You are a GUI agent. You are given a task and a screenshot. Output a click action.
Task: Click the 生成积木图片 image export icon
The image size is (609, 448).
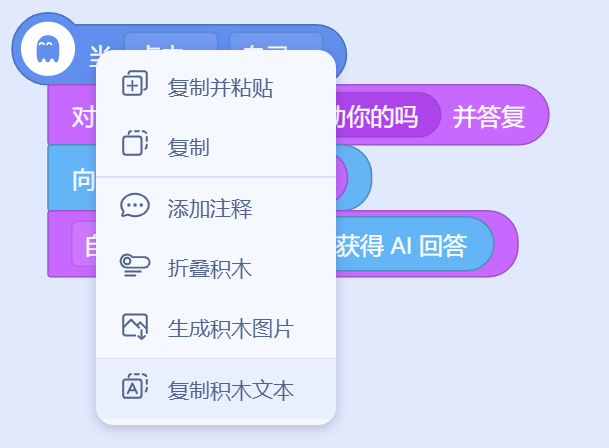pos(135,326)
